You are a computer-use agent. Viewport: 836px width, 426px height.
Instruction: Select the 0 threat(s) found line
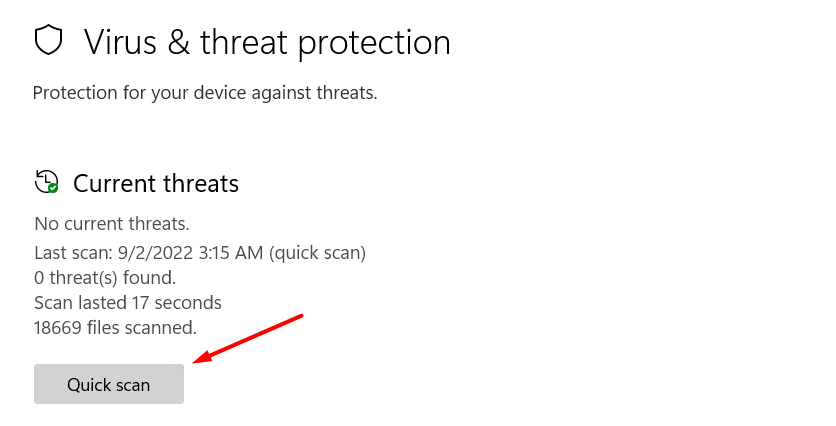105,277
